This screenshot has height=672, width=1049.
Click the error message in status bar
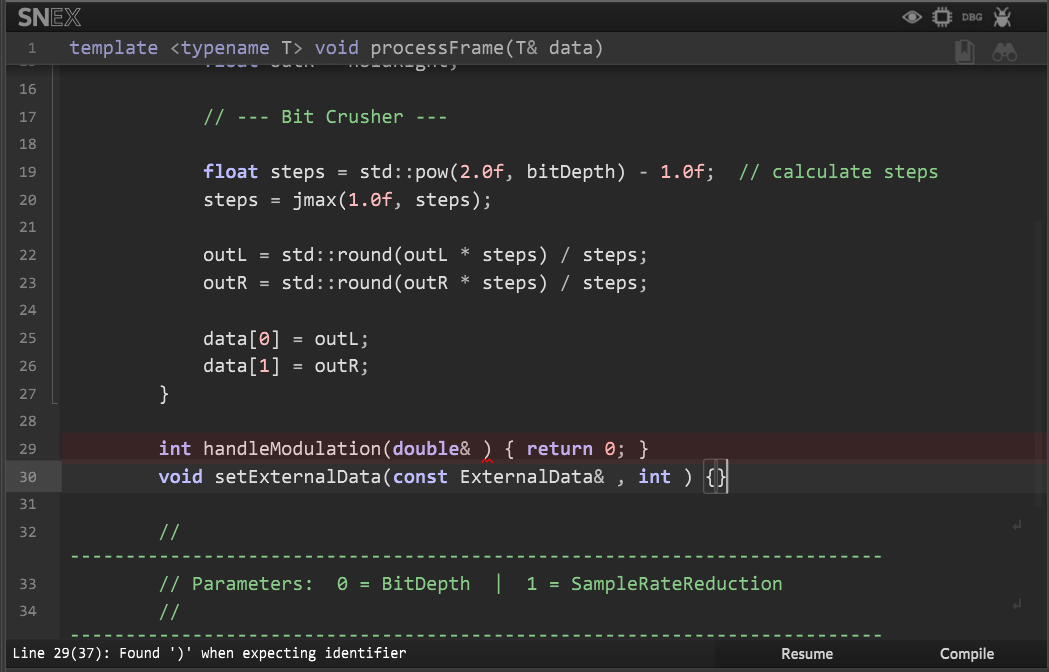click(x=209, y=653)
